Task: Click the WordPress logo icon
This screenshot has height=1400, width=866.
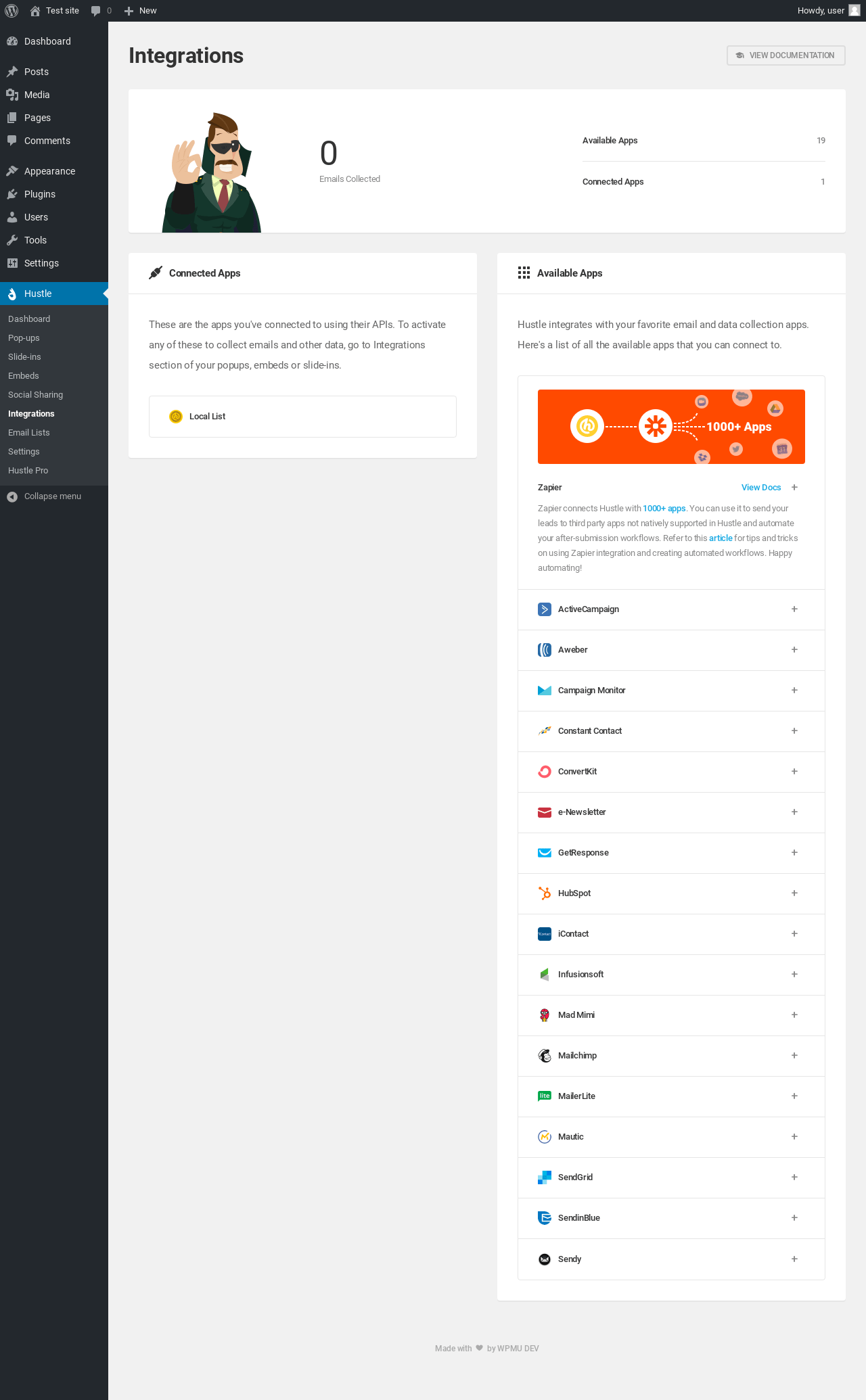Action: pyautogui.click(x=12, y=11)
